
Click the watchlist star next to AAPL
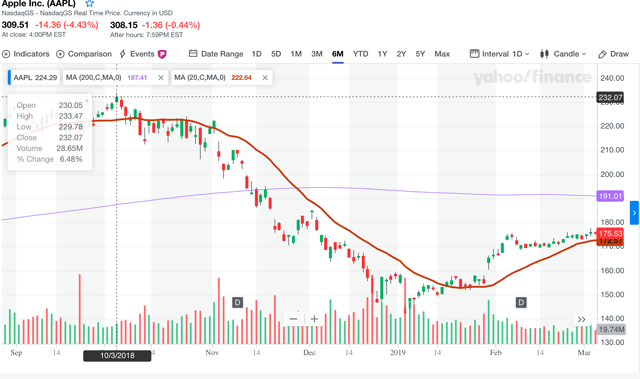[x=89, y=4]
